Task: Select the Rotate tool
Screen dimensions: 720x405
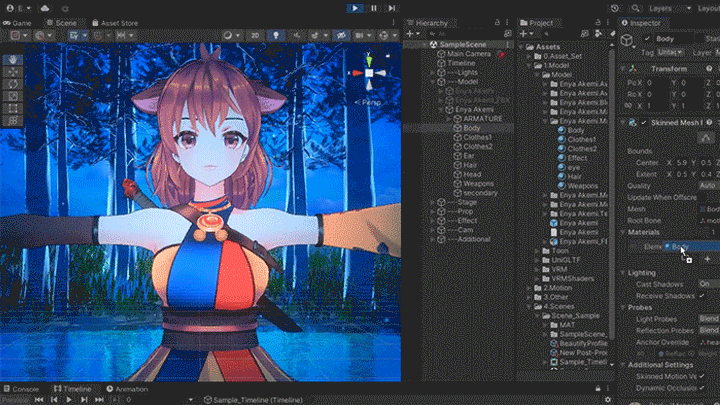Action: pyautogui.click(x=13, y=84)
